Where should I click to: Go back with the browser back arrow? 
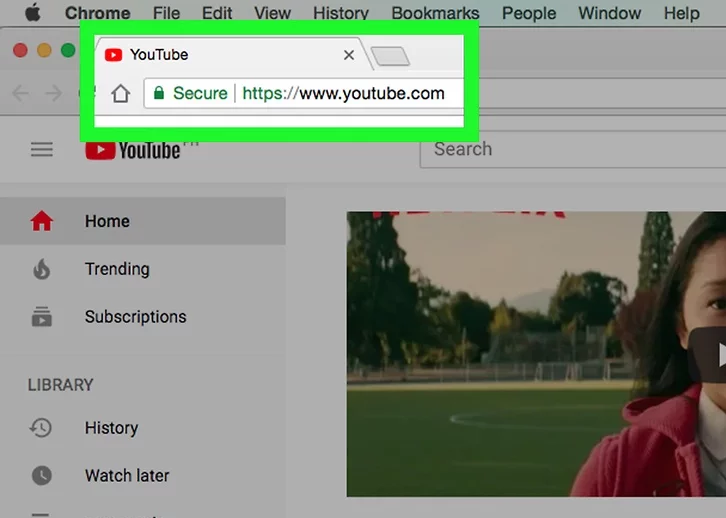coord(21,93)
